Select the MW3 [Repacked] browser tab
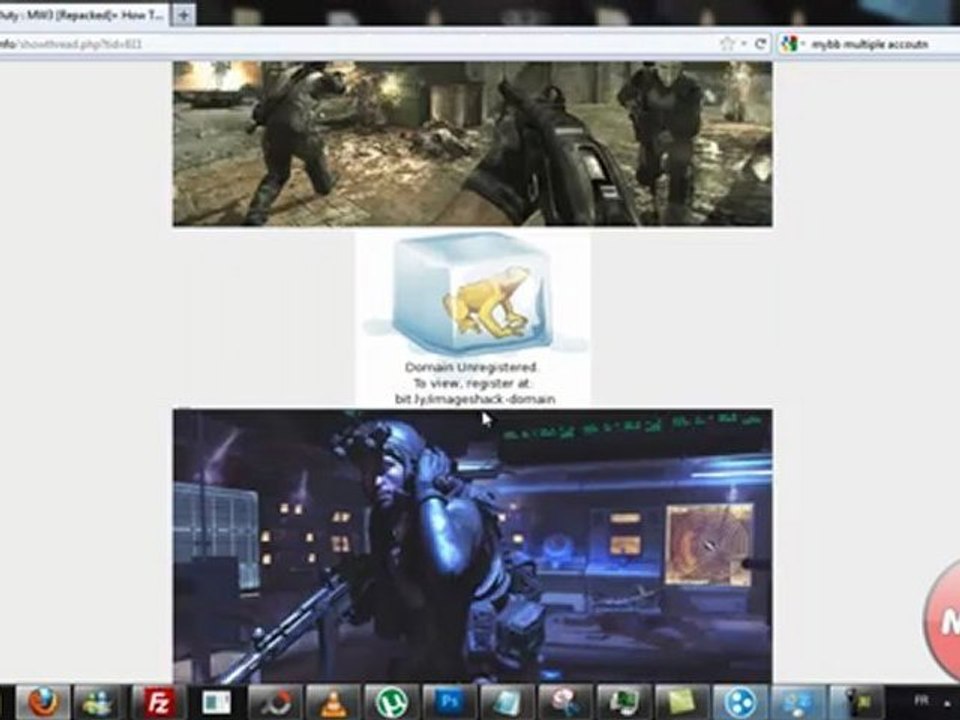The width and height of the screenshot is (960, 720). pyautogui.click(x=83, y=15)
